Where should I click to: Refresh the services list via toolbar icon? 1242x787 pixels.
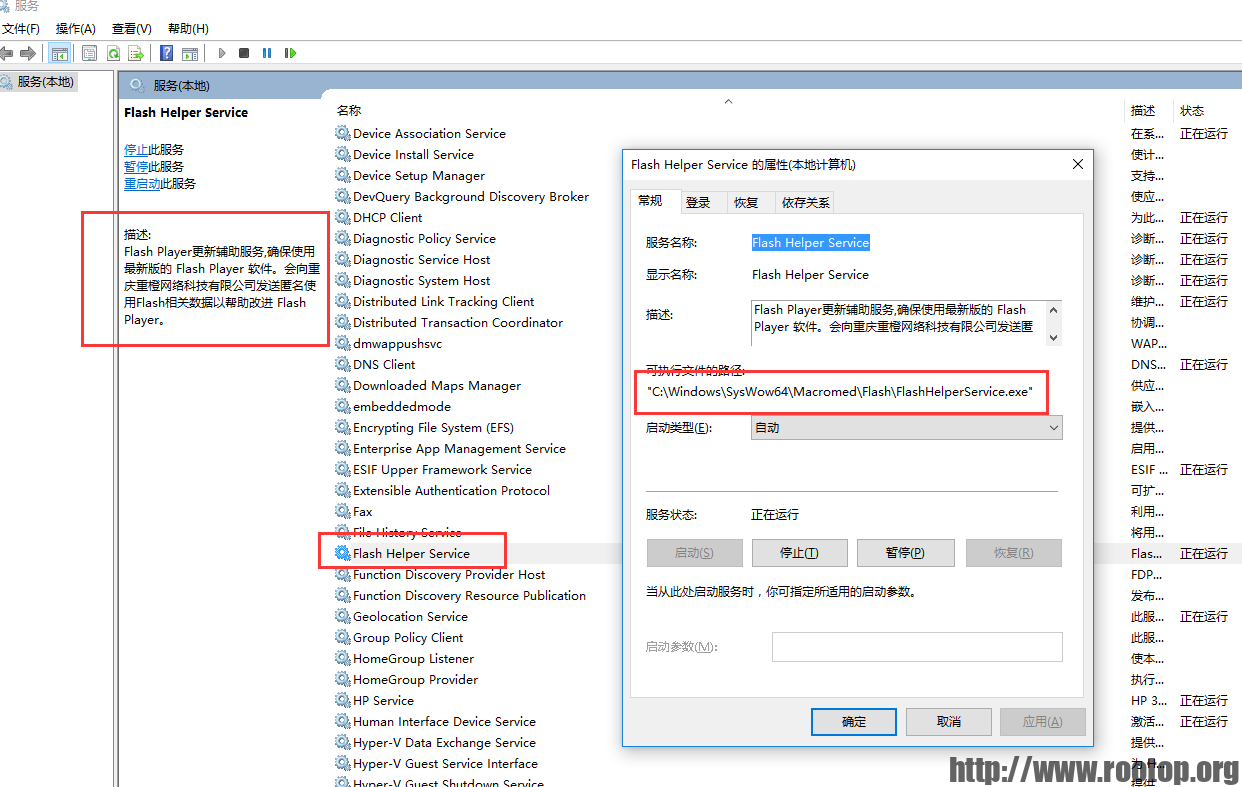[113, 53]
